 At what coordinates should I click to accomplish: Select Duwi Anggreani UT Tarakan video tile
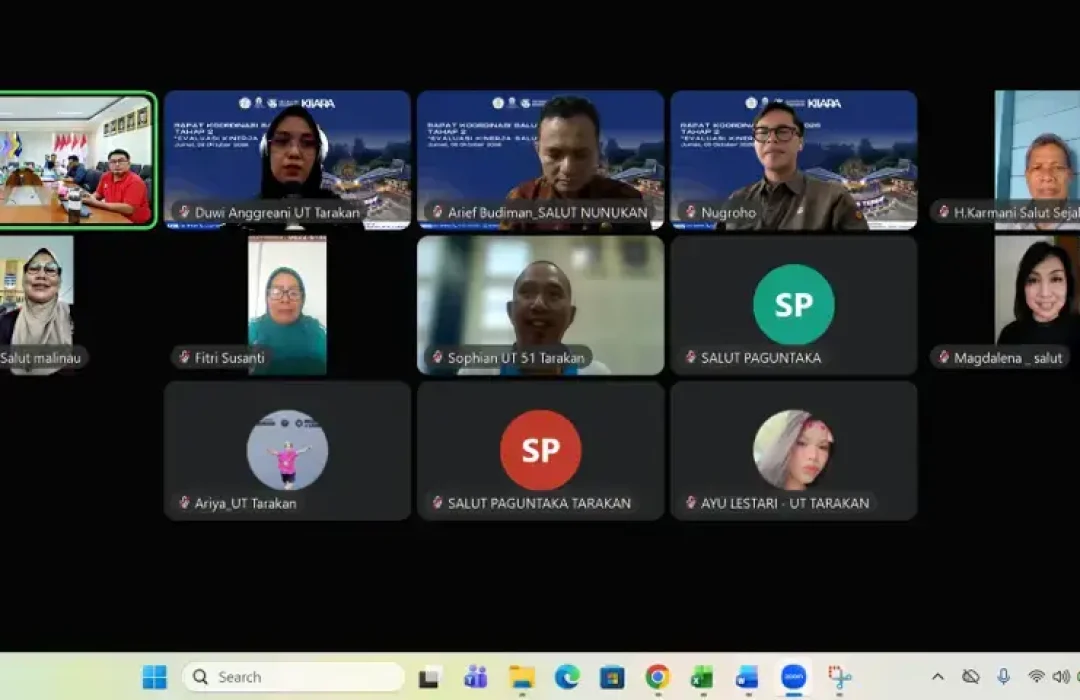pyautogui.click(x=287, y=160)
